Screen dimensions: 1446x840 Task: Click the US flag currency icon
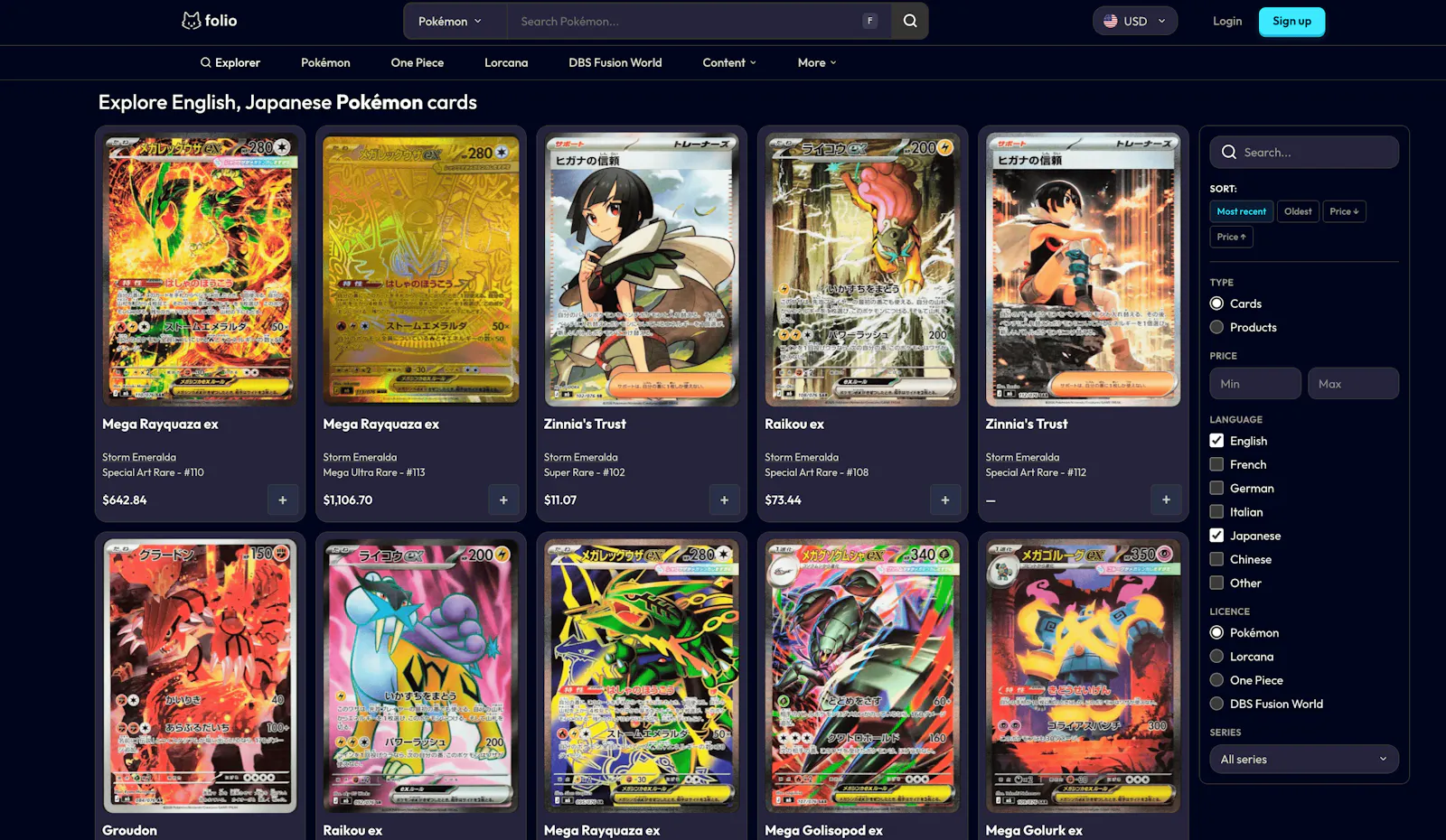1111,21
